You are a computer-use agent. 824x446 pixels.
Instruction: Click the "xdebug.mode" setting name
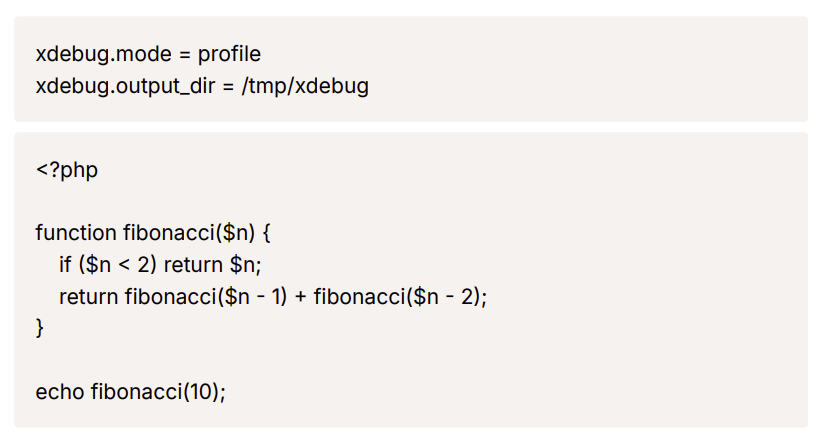tap(104, 55)
